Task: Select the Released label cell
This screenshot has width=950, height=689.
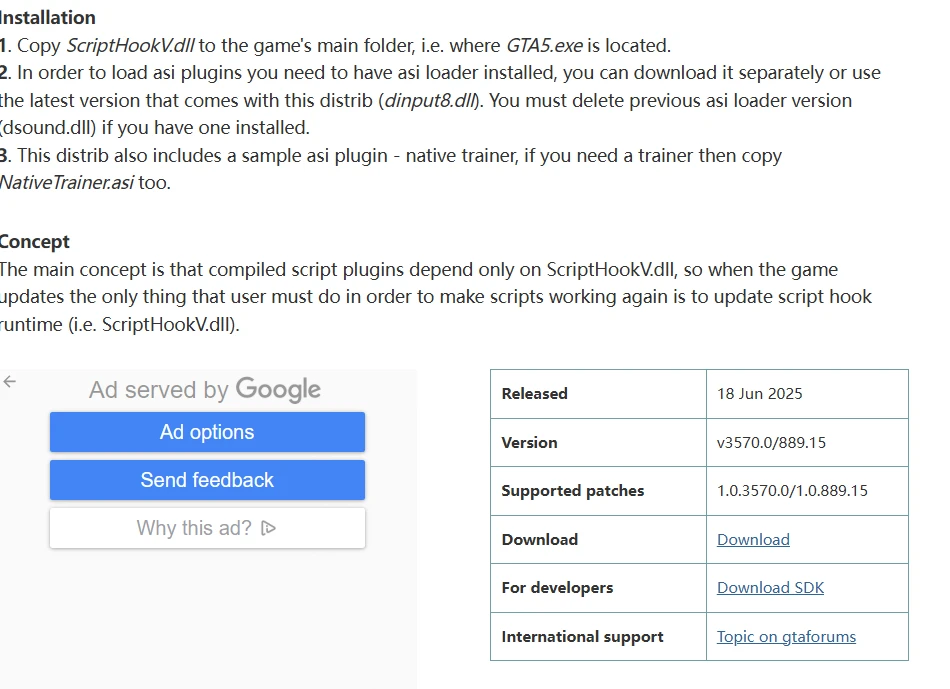Action: (x=534, y=393)
